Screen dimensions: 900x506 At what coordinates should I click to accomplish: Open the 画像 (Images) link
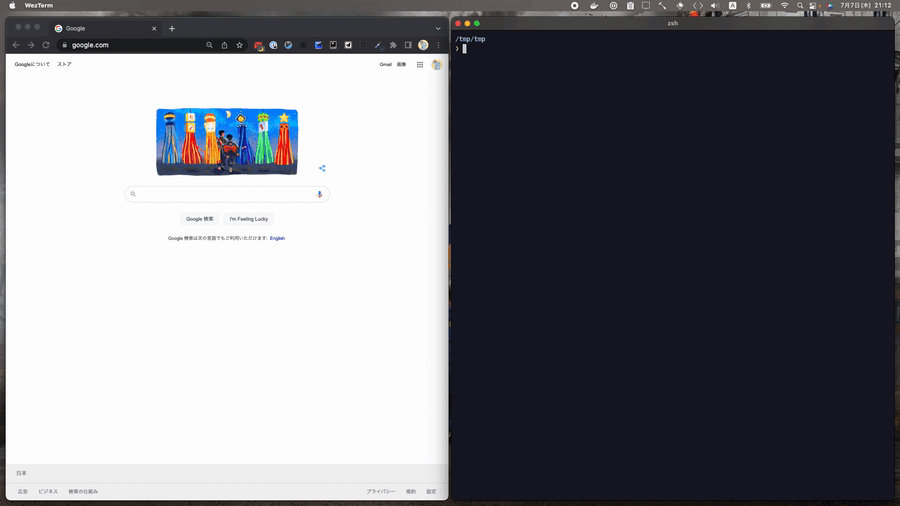[x=401, y=64]
